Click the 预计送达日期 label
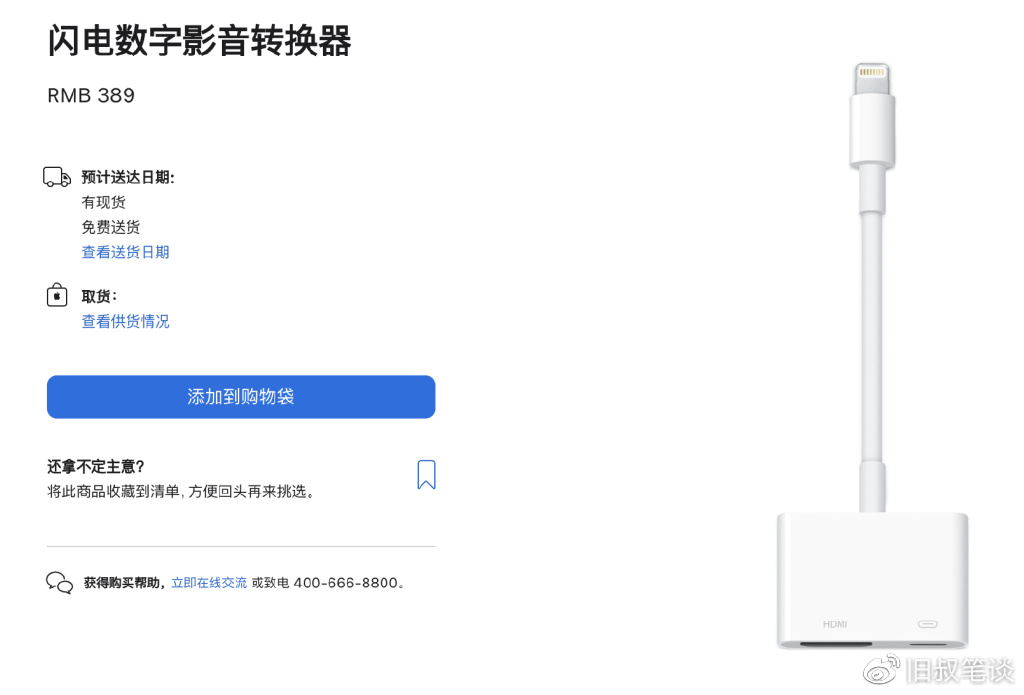Viewport: 1024px width, 695px height. (128, 178)
